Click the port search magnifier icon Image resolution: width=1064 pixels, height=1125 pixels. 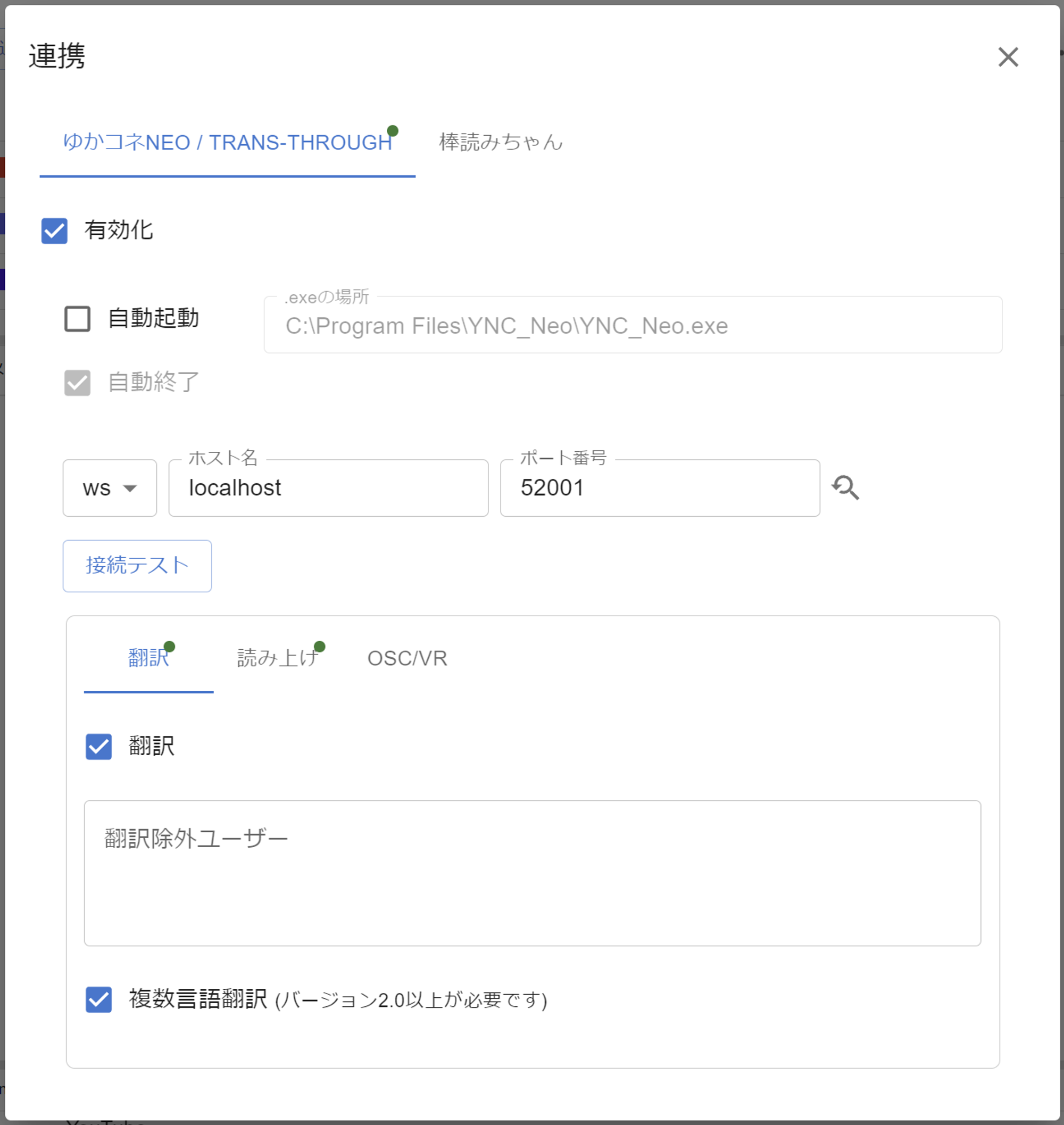(x=845, y=488)
